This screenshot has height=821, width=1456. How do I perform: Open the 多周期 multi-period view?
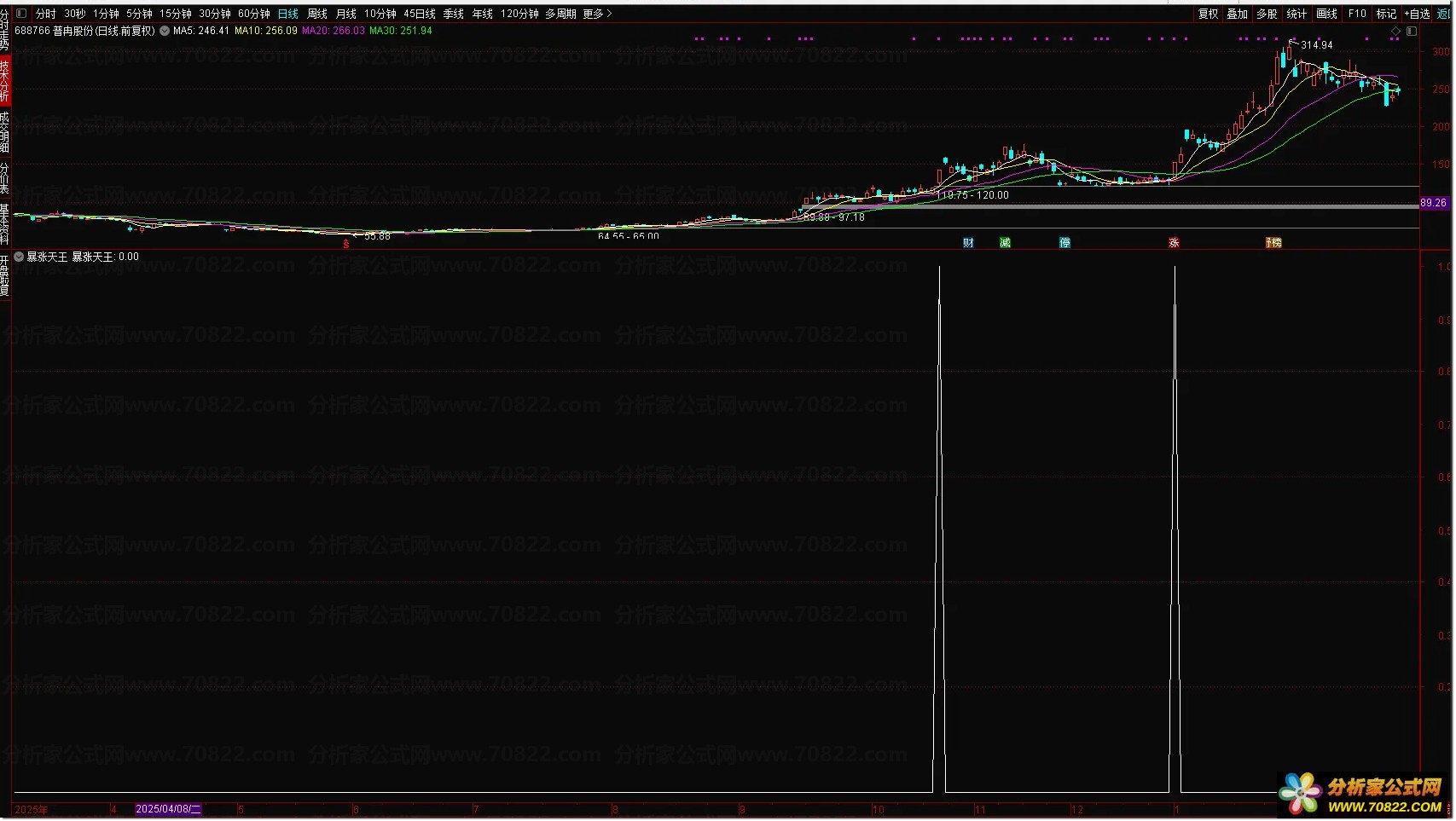coord(561,14)
